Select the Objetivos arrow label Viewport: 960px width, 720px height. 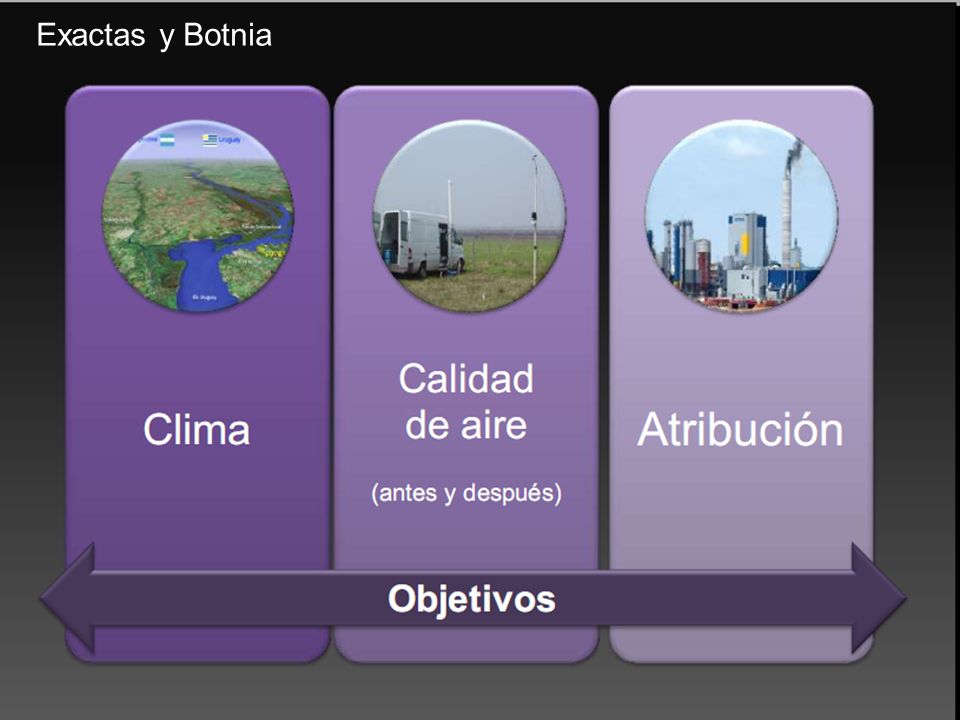[x=471, y=598]
